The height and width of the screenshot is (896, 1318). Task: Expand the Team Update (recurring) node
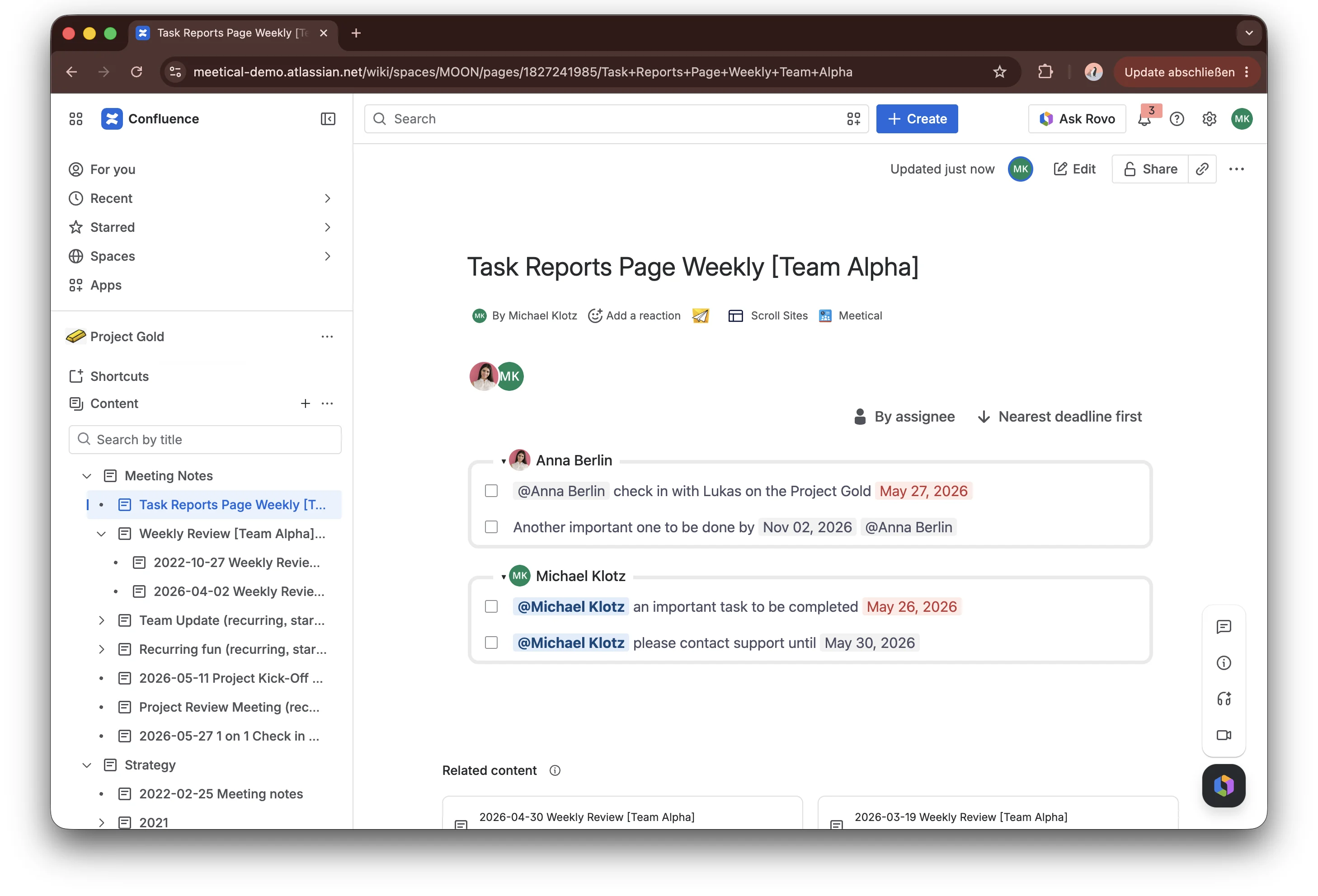tap(102, 620)
